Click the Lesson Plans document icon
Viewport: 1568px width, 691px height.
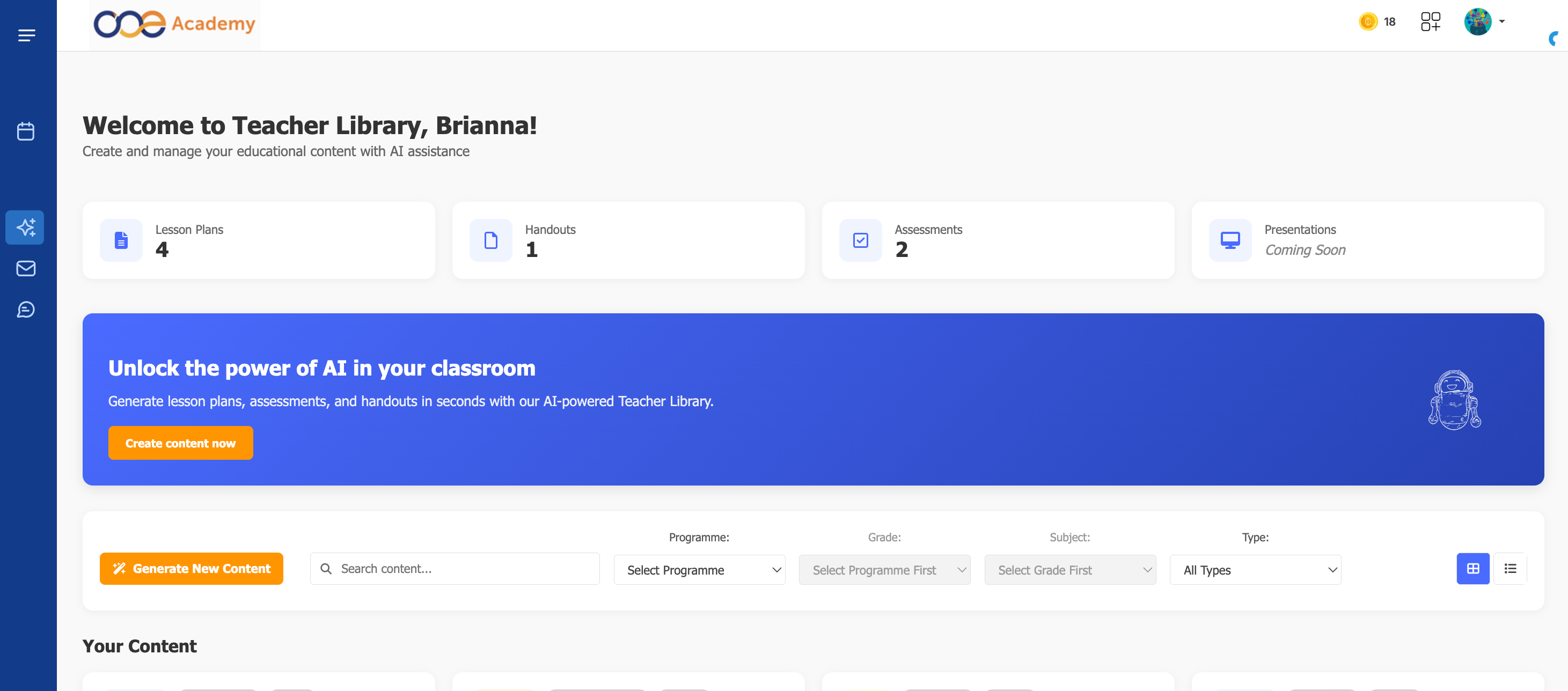coord(121,240)
